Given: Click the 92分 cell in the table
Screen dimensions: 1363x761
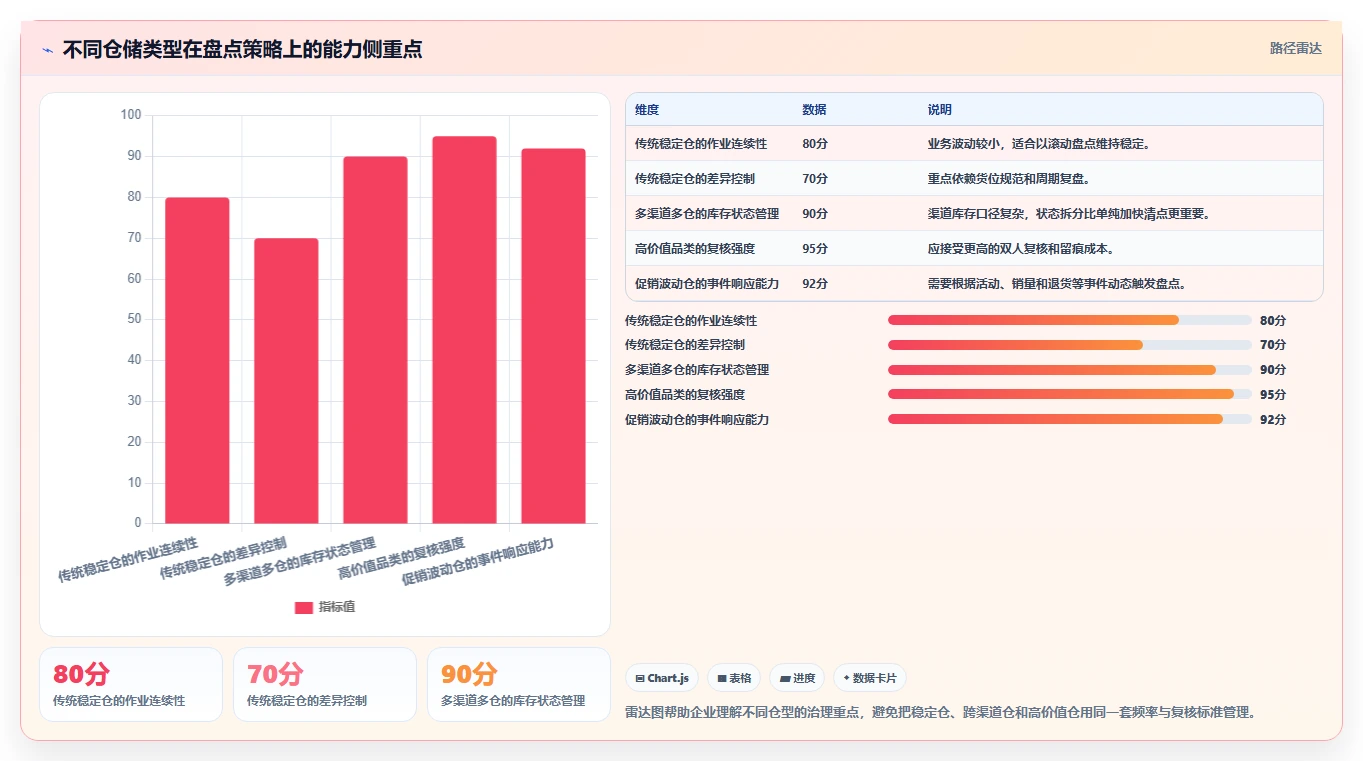Looking at the screenshot, I should click(x=815, y=283).
